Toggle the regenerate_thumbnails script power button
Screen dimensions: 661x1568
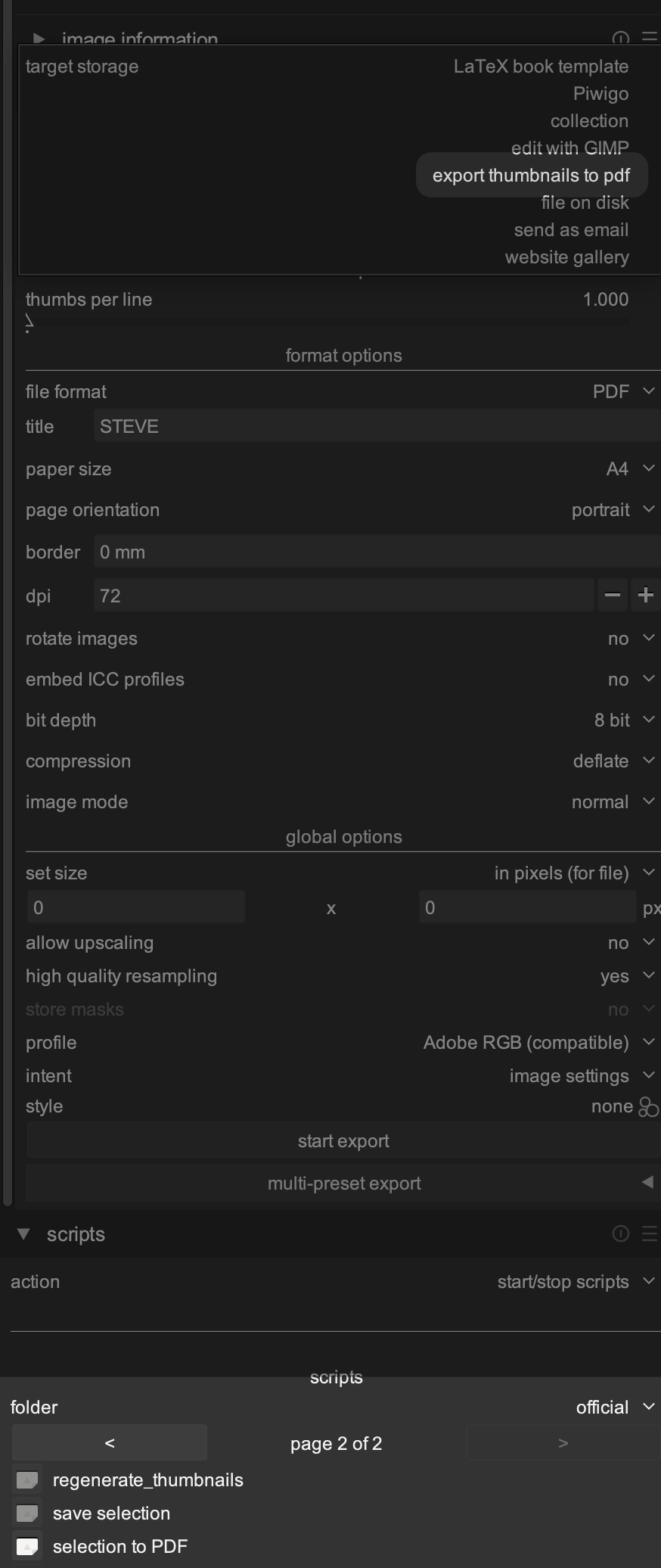click(27, 1480)
